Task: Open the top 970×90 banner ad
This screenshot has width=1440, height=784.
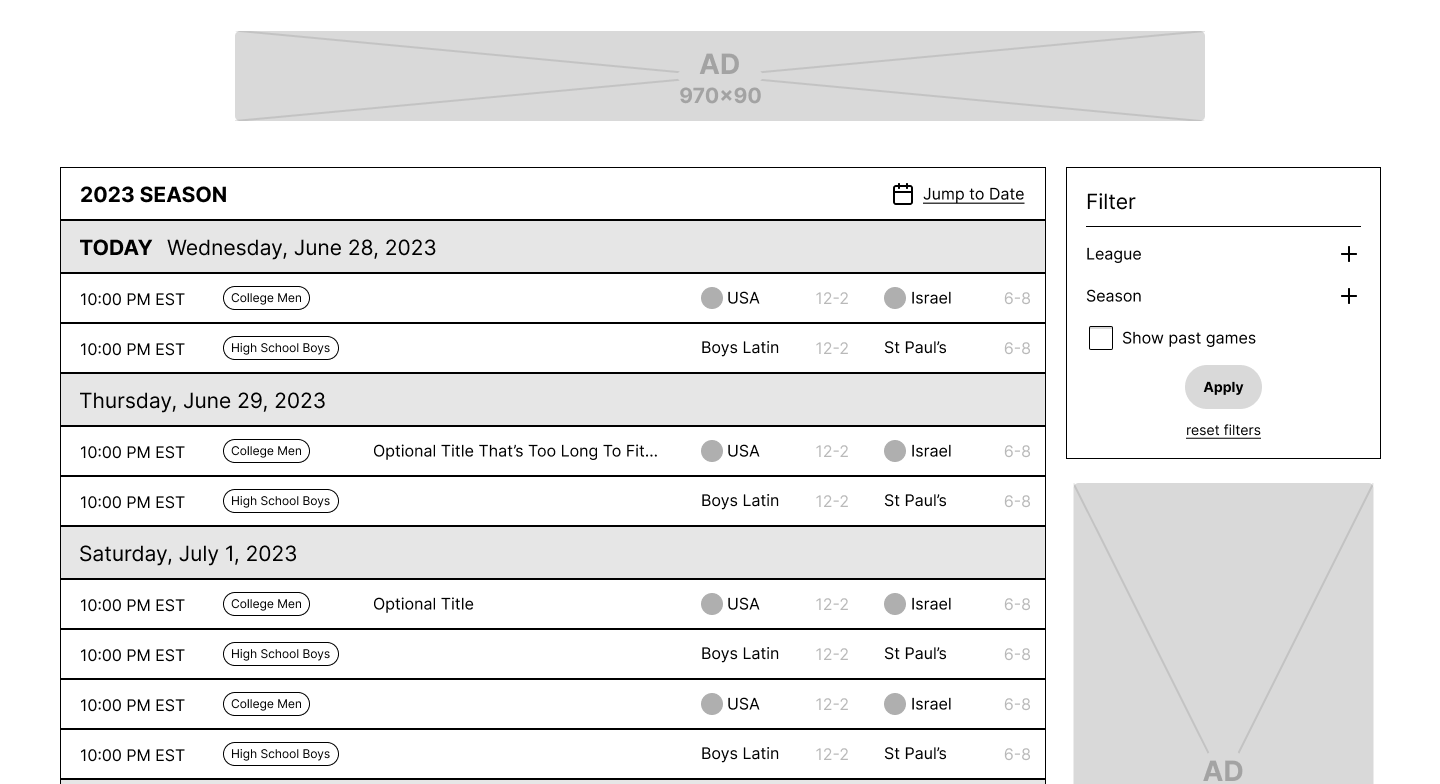Action: tap(720, 76)
